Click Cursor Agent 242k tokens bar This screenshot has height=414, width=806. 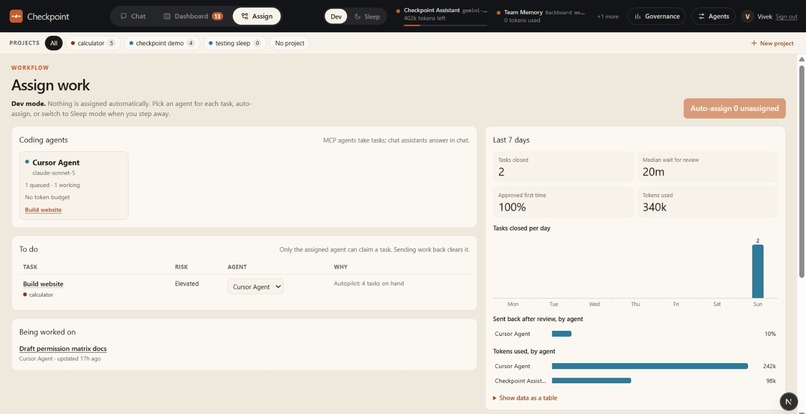(x=650, y=366)
